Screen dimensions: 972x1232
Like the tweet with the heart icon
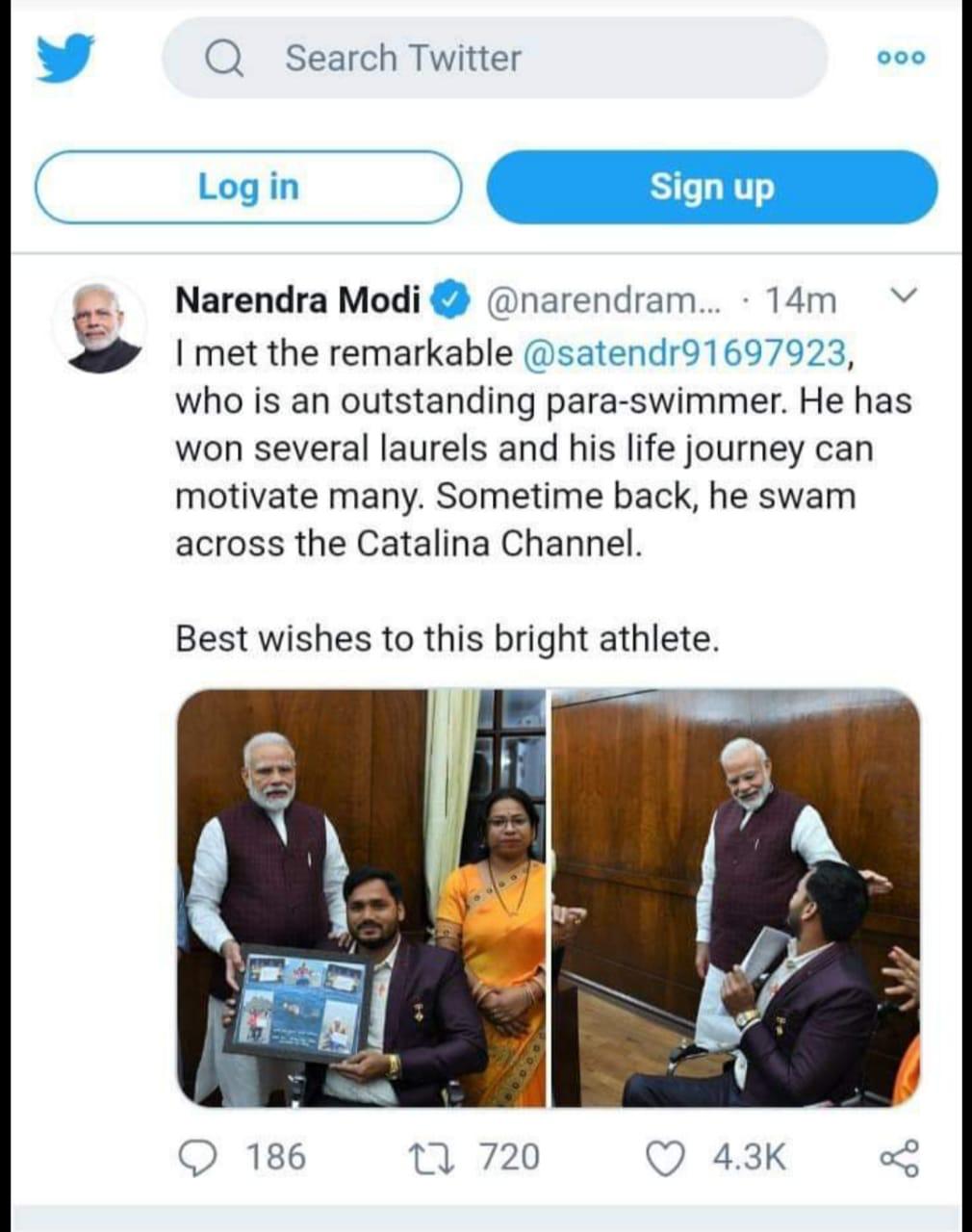pyautogui.click(x=664, y=1156)
